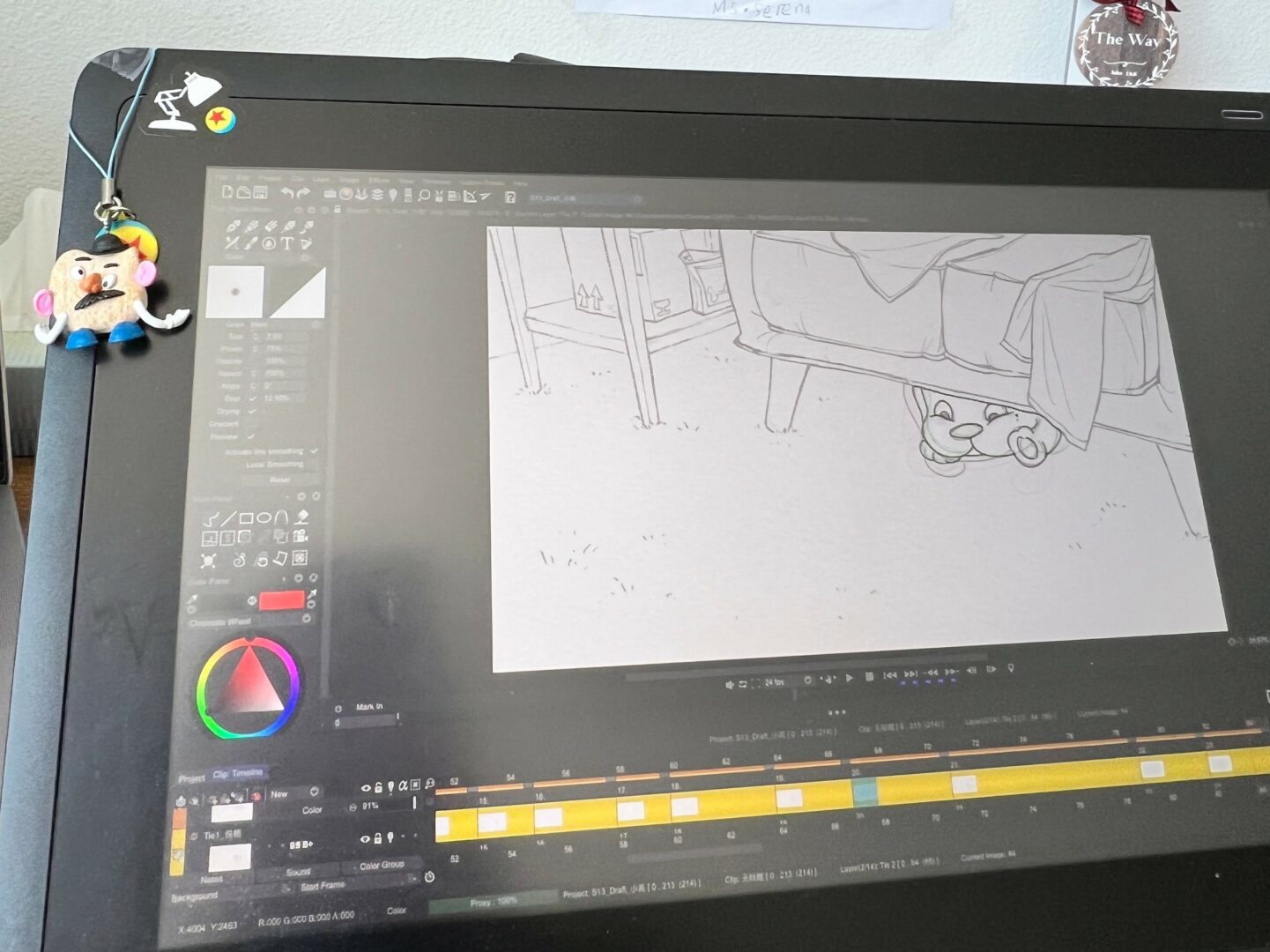1270x952 pixels.
Task: Select the ellipse shape tool
Action: click(x=263, y=518)
